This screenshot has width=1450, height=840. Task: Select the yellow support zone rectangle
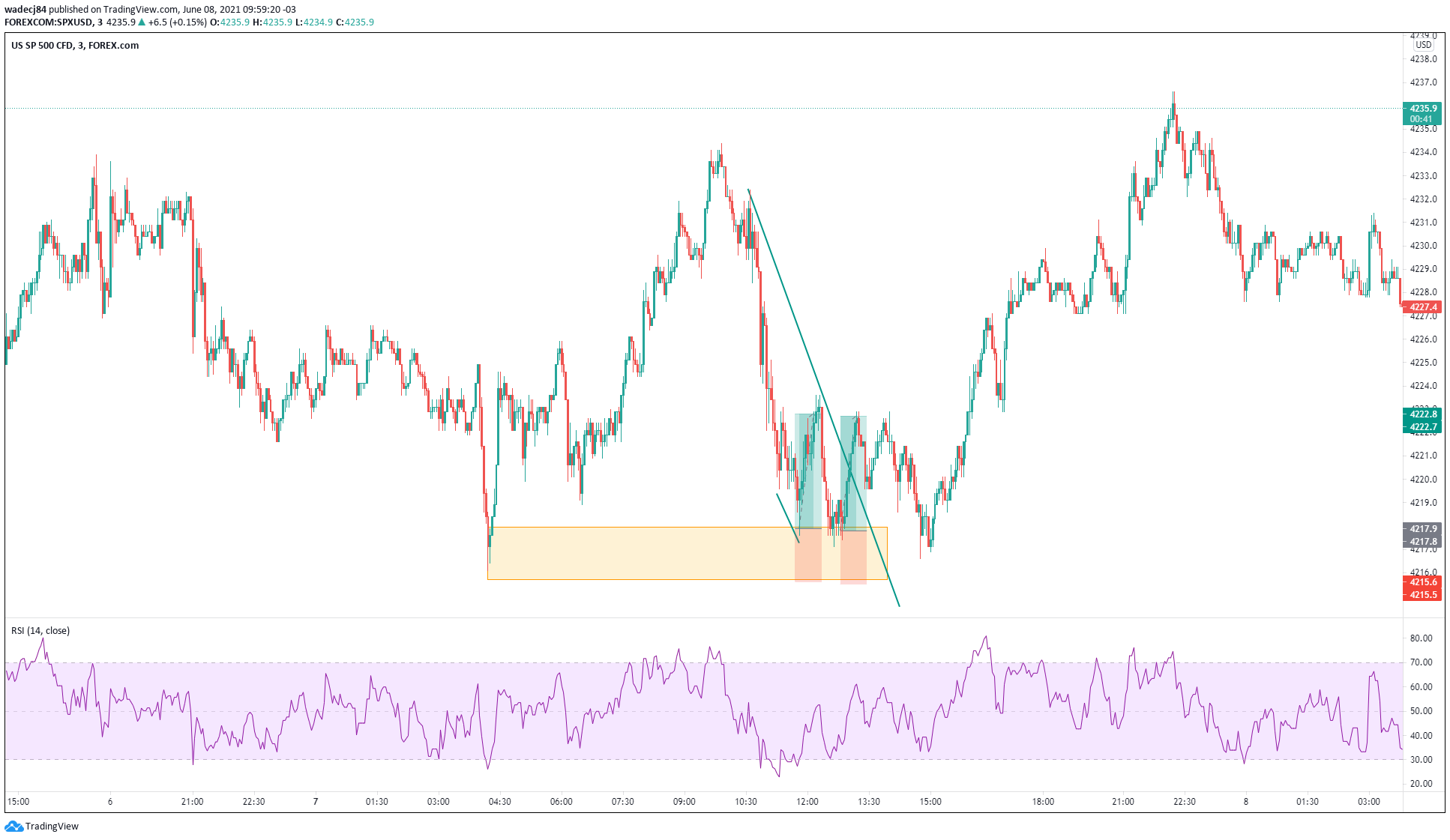point(637,553)
